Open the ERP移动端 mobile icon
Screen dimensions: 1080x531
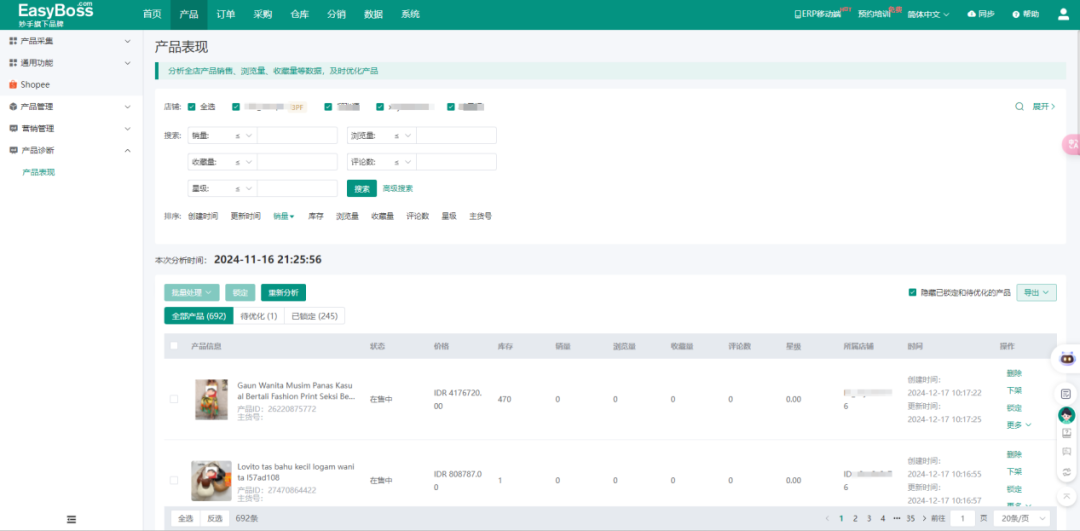click(798, 14)
